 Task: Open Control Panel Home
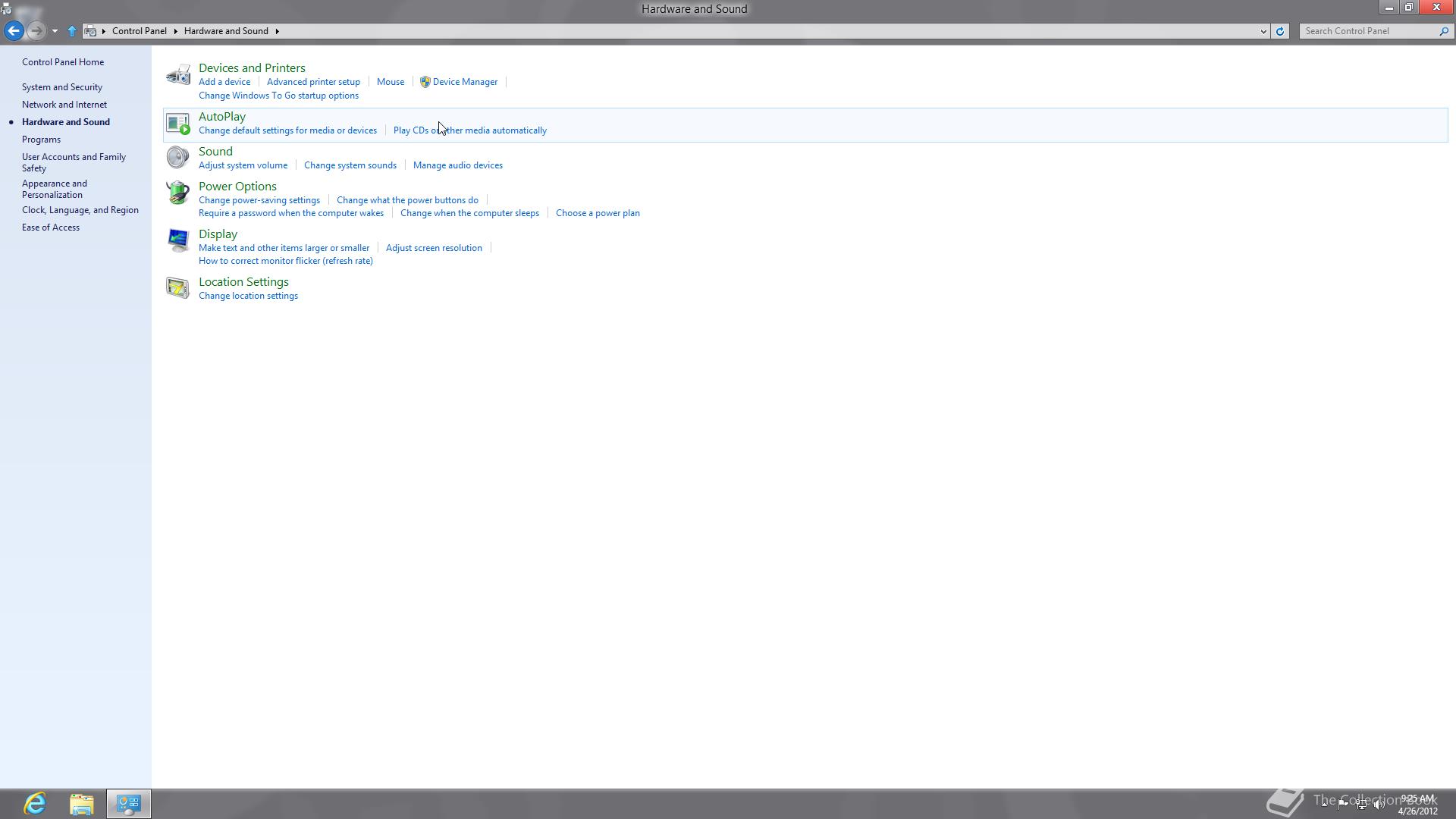click(x=63, y=62)
